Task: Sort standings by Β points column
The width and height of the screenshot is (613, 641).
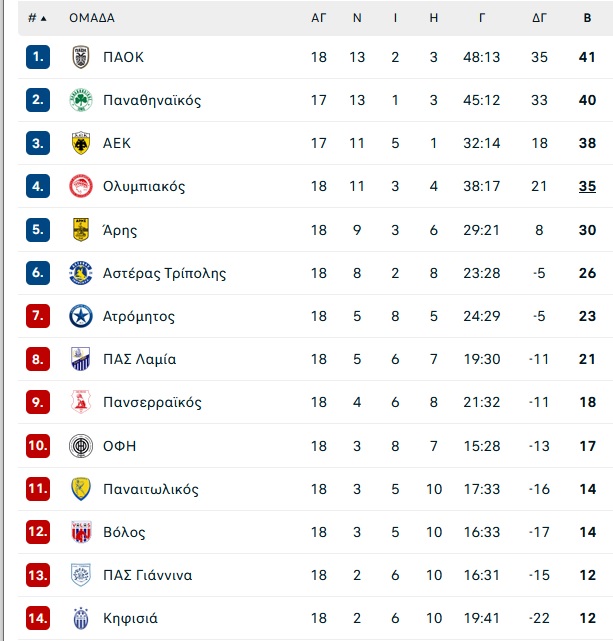Action: 587,18
